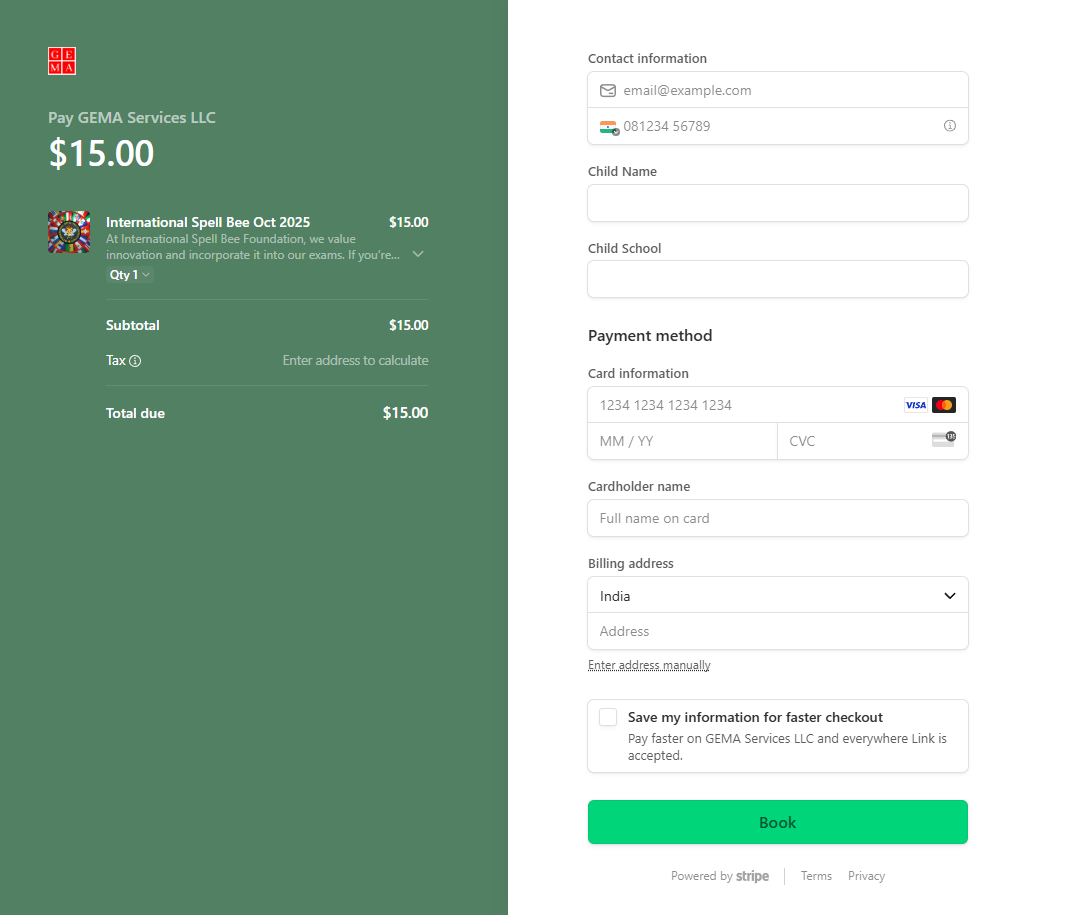
Task: Open the Terms link
Action: coord(816,876)
